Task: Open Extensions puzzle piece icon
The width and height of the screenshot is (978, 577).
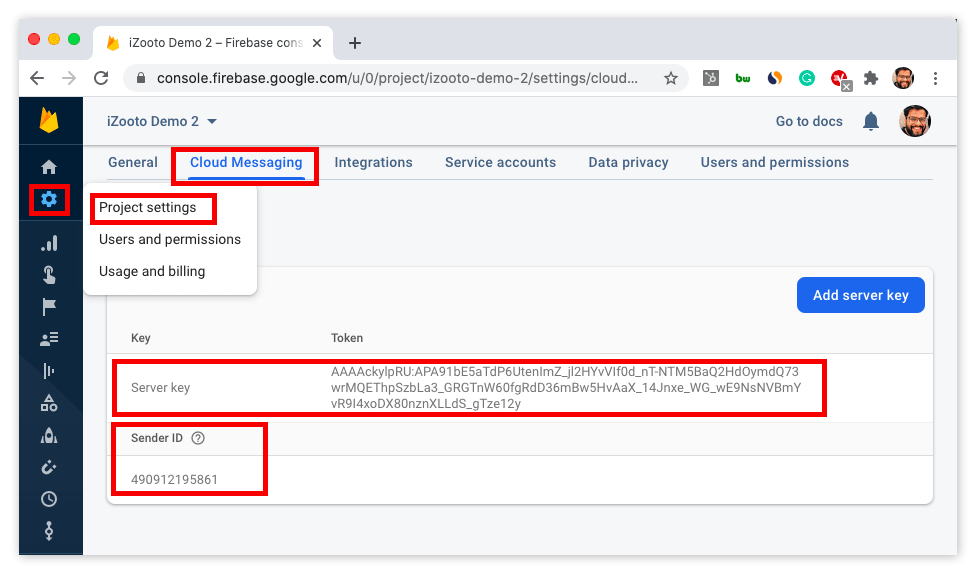Action: coord(871,78)
